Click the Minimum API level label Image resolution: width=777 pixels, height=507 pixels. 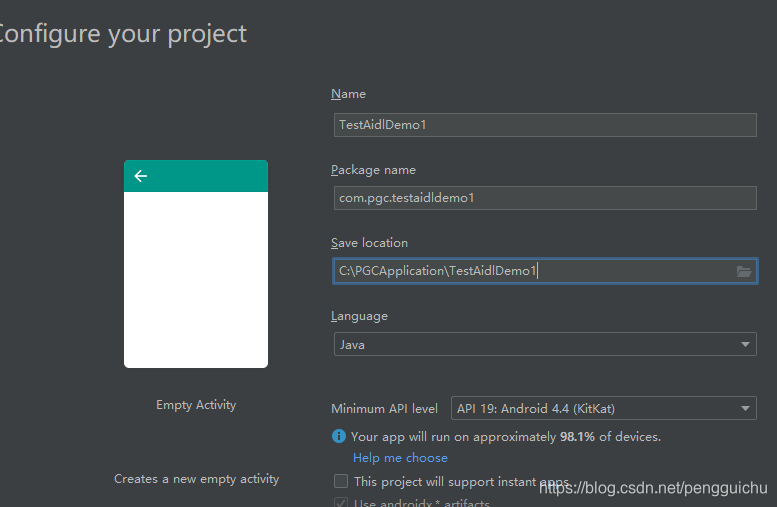coord(384,409)
